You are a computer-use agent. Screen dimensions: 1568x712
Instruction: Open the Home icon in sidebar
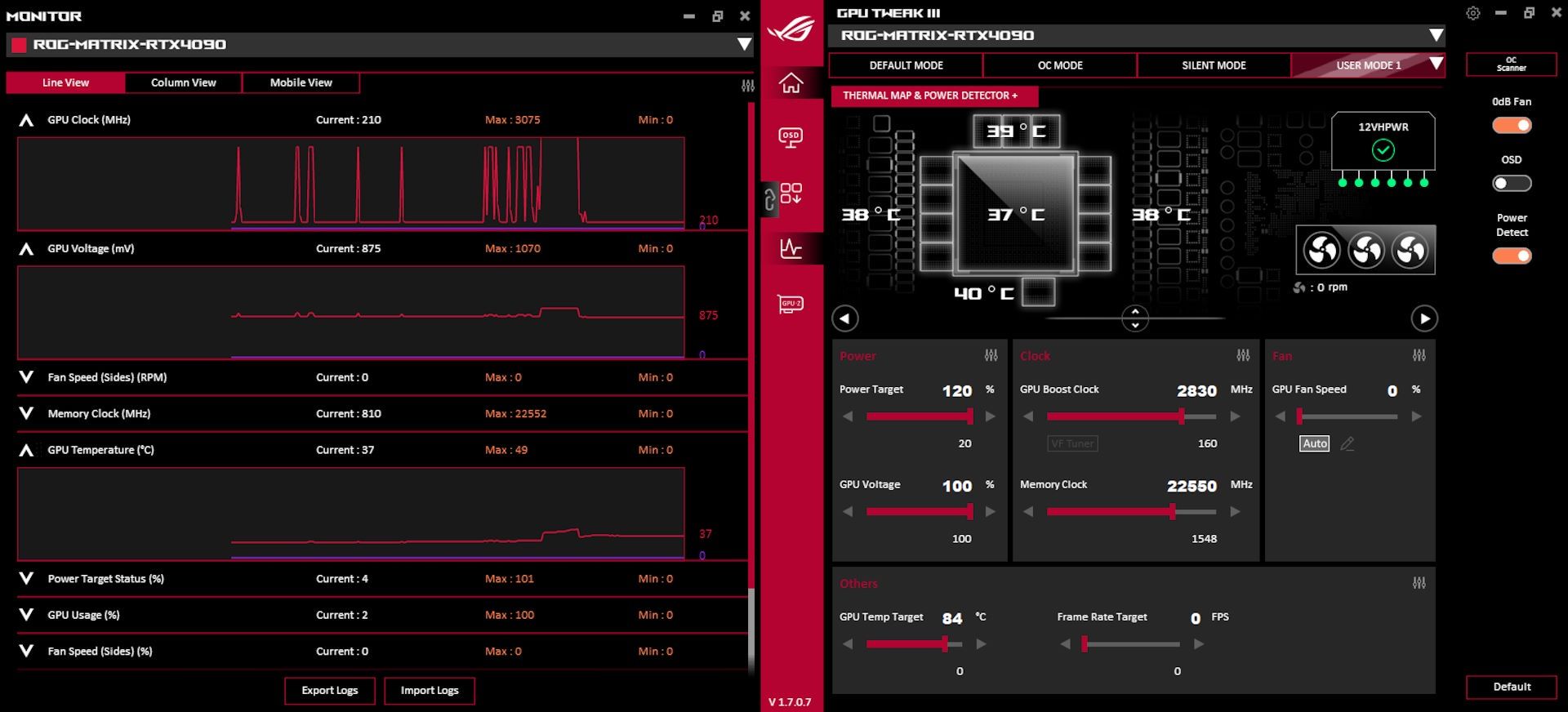click(791, 83)
